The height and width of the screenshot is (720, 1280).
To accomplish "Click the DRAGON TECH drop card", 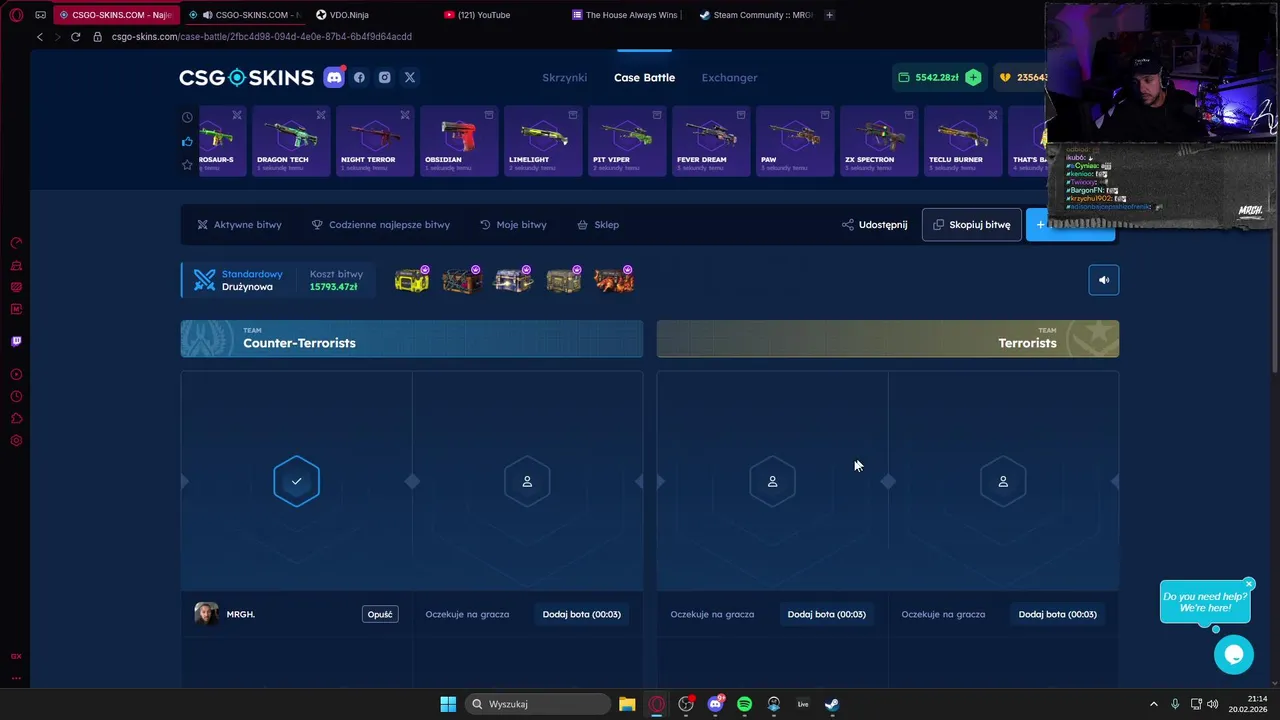I will click(x=290, y=141).
